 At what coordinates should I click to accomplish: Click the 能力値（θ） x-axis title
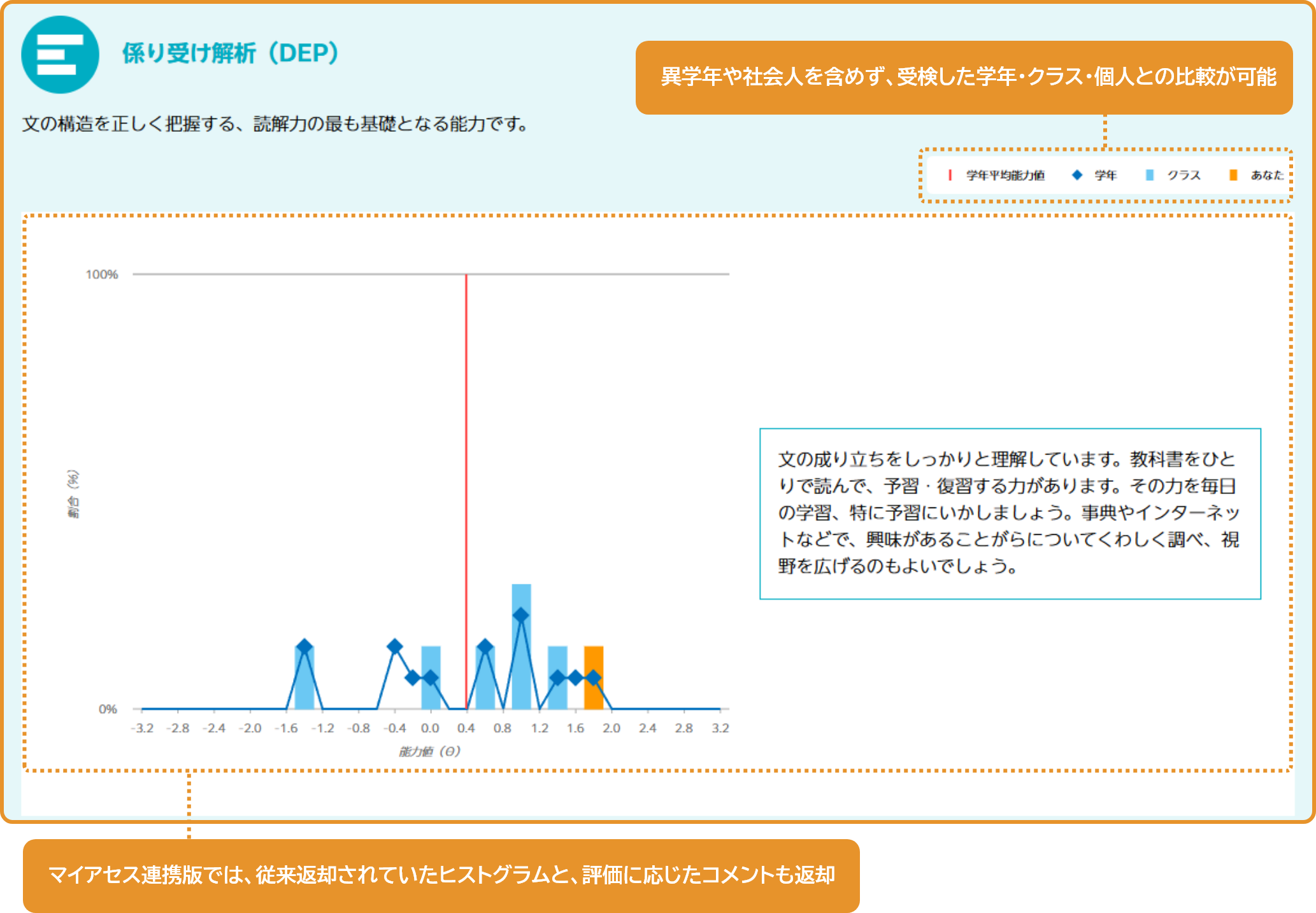pyautogui.click(x=429, y=752)
